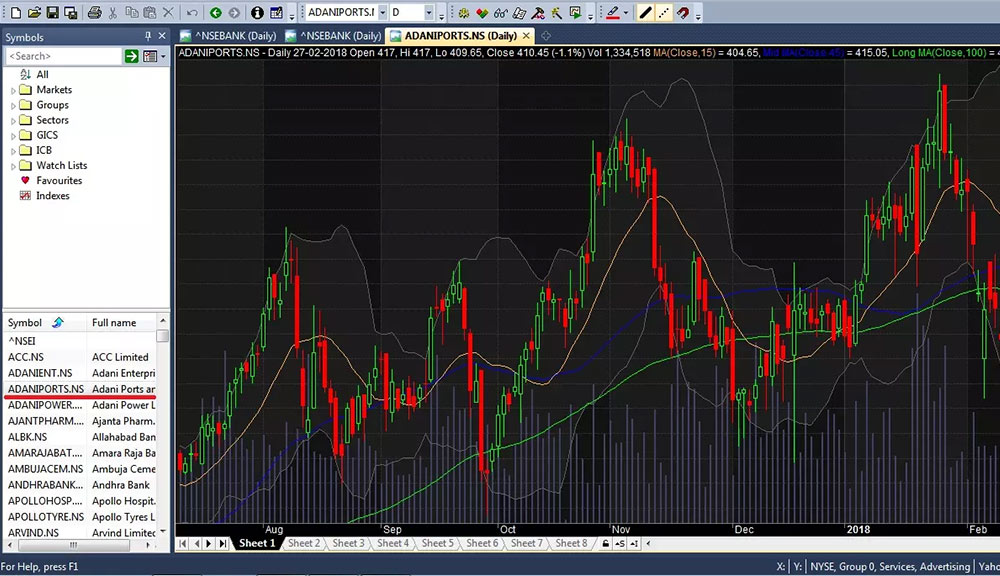The width and height of the screenshot is (1000, 576).
Task: Switch to the first ^NSEBANK (Daily) tab
Action: coord(228,36)
